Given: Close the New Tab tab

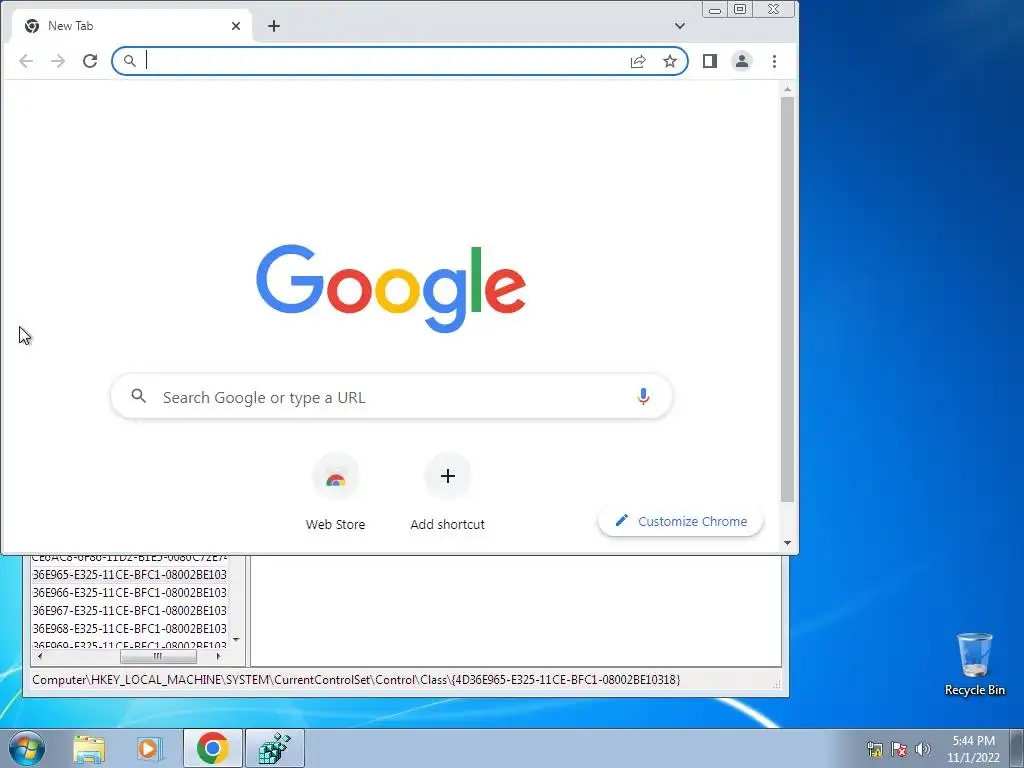Looking at the screenshot, I should pyautogui.click(x=236, y=26).
